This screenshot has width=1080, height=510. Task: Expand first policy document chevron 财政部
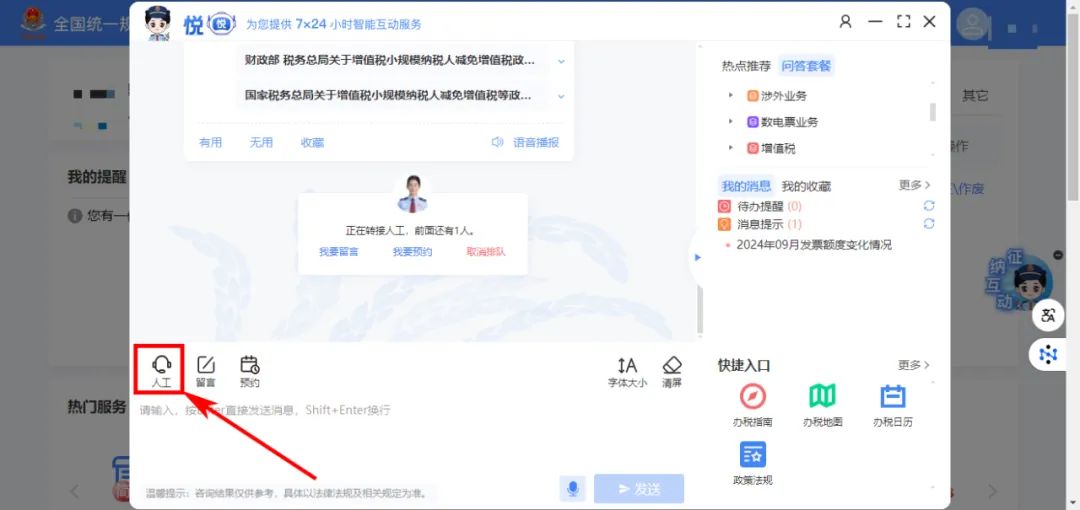(x=561, y=61)
